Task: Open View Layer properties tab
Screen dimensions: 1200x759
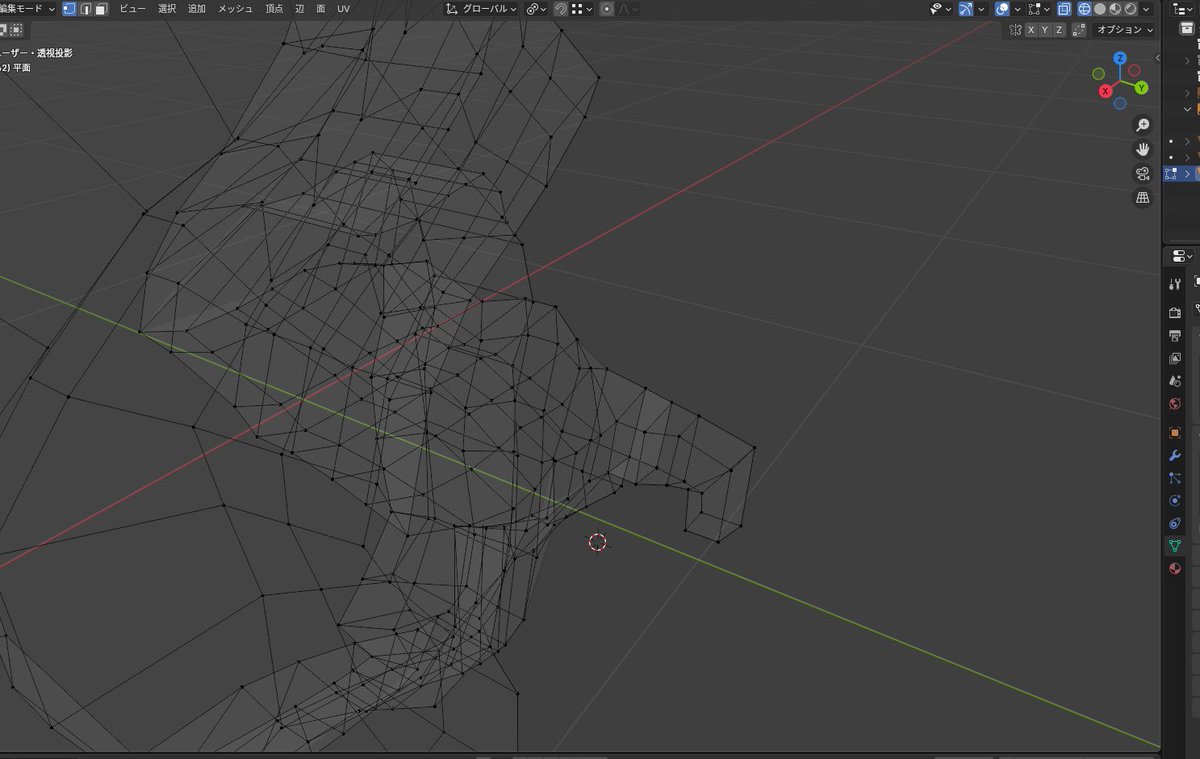Action: [x=1175, y=358]
